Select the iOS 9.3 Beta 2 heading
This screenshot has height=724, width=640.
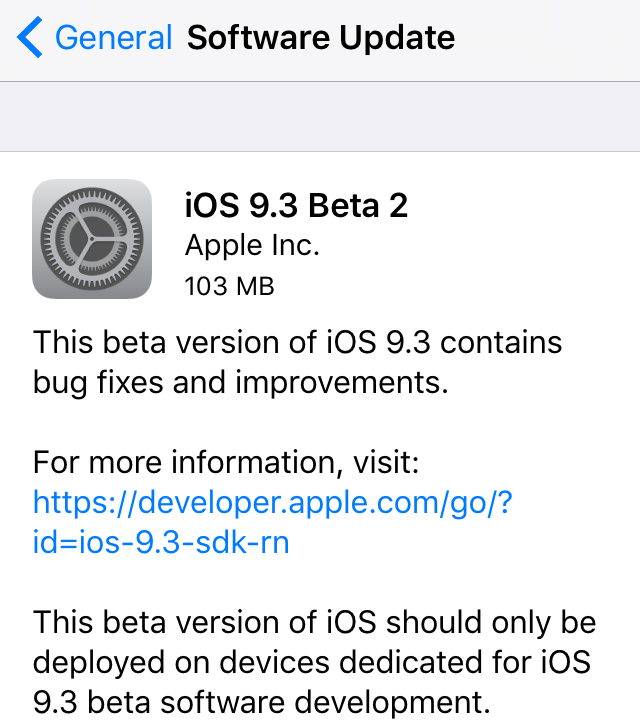[296, 205]
